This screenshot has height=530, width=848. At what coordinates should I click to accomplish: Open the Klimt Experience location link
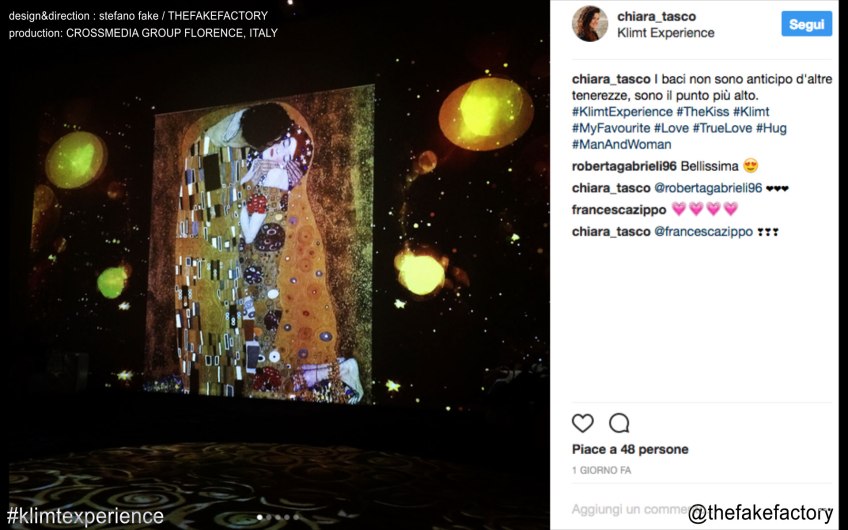click(x=666, y=33)
